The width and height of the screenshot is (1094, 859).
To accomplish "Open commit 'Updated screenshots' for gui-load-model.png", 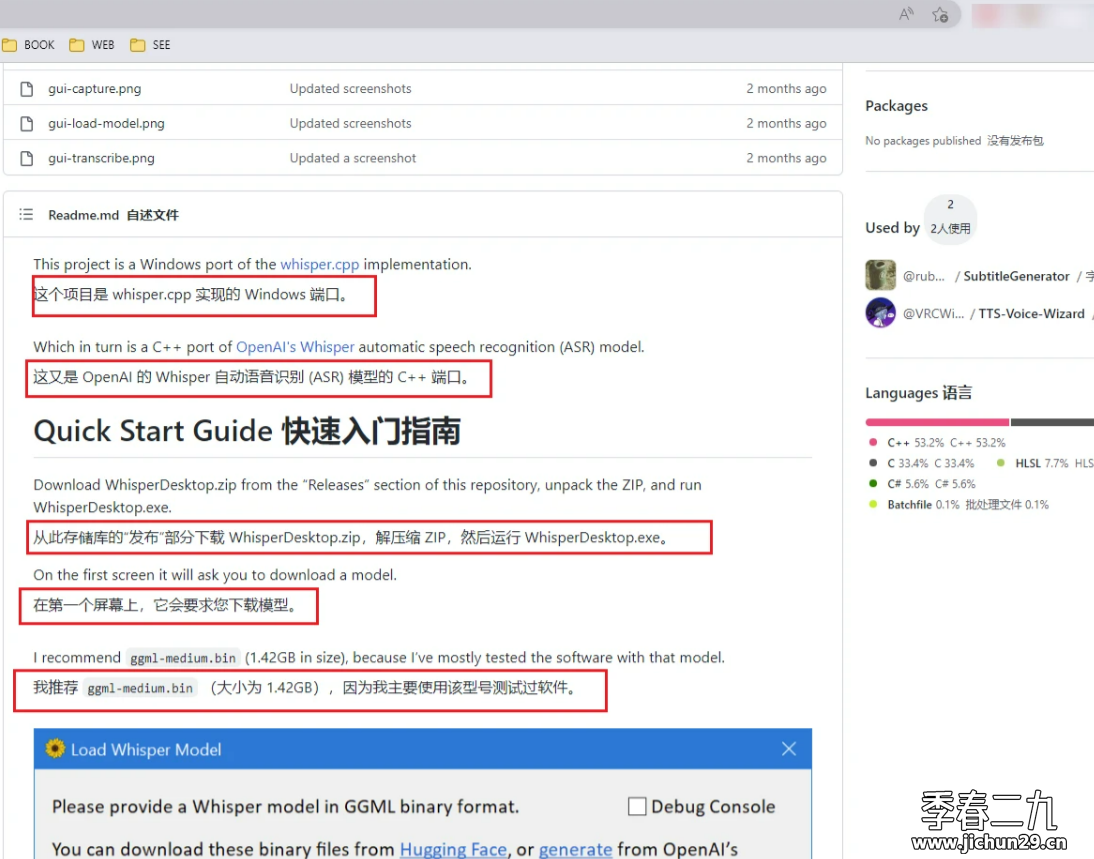I will point(350,124).
